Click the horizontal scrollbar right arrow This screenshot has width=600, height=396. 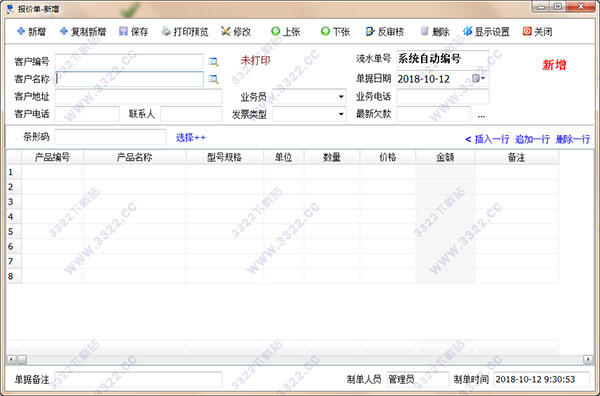[x=588, y=359]
